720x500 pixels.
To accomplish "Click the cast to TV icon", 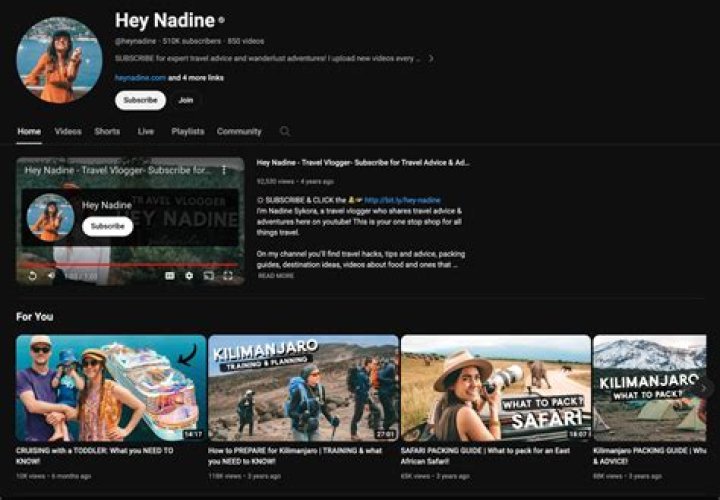I will pyautogui.click(x=209, y=275).
